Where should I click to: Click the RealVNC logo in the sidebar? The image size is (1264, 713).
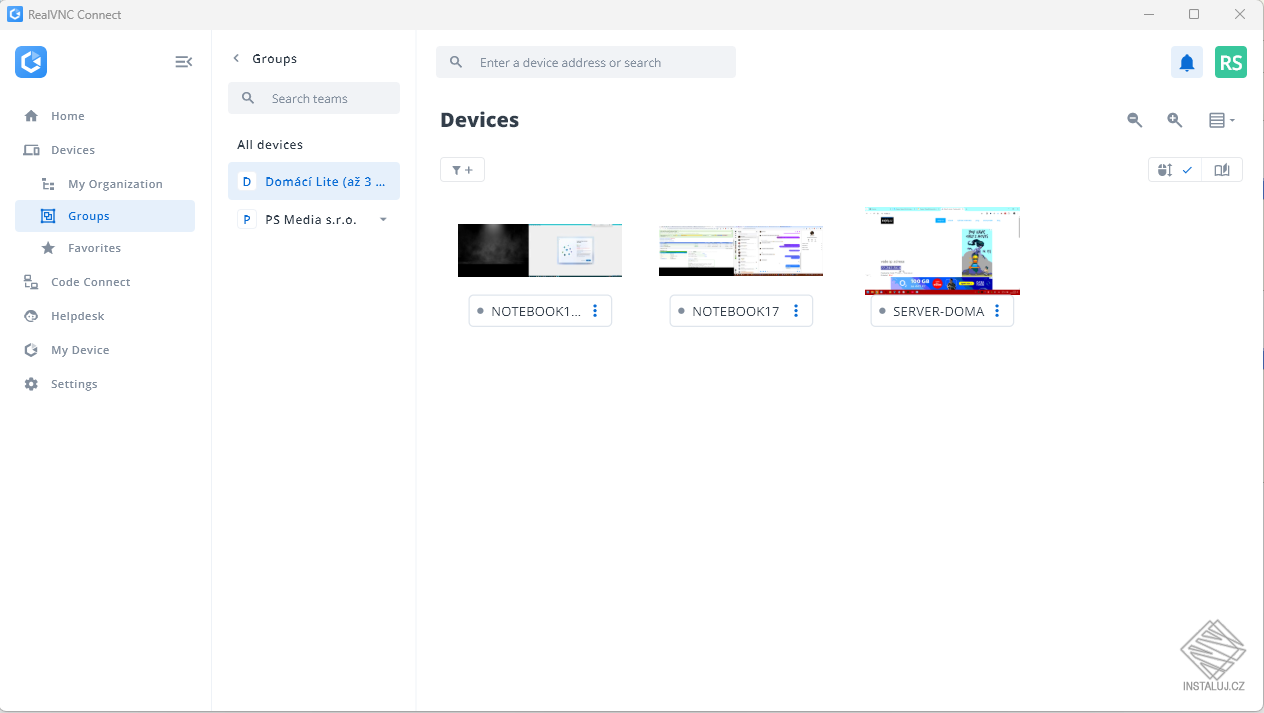[31, 62]
